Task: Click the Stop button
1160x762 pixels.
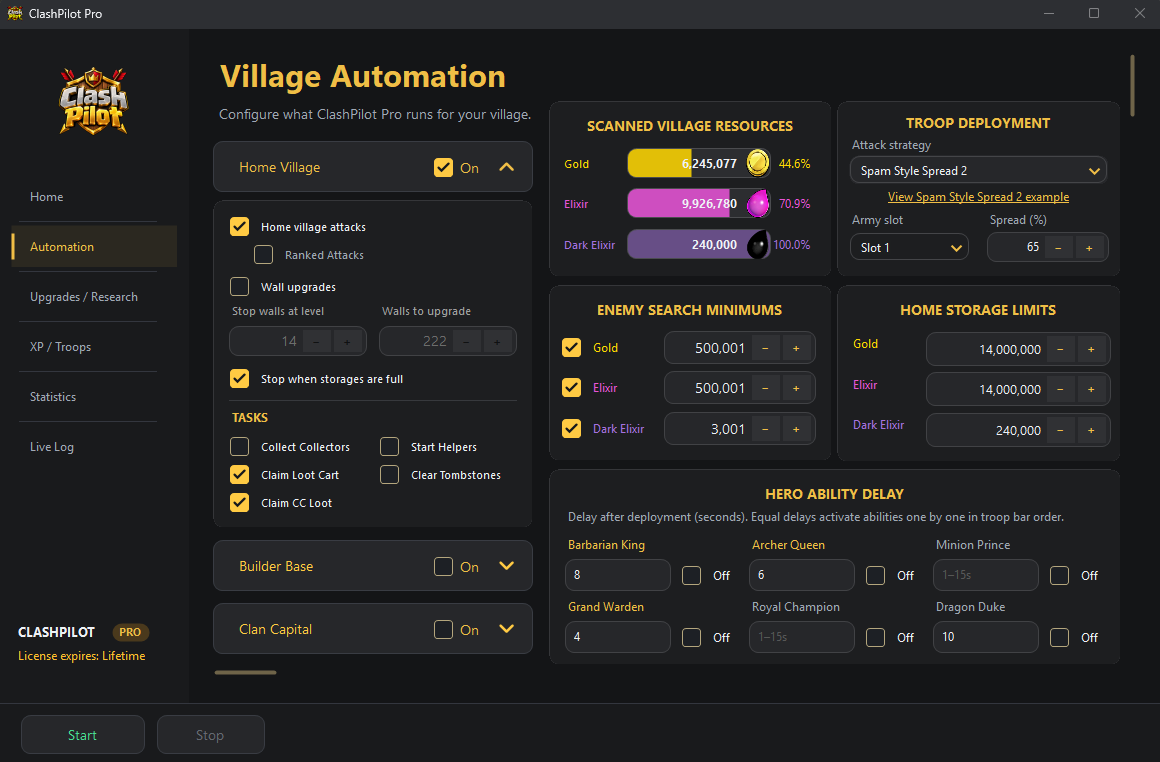Action: pos(210,735)
